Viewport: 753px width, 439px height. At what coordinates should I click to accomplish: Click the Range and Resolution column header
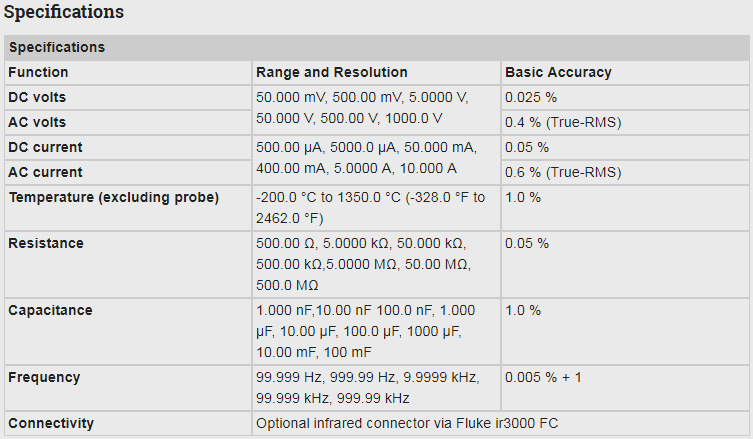[332, 72]
